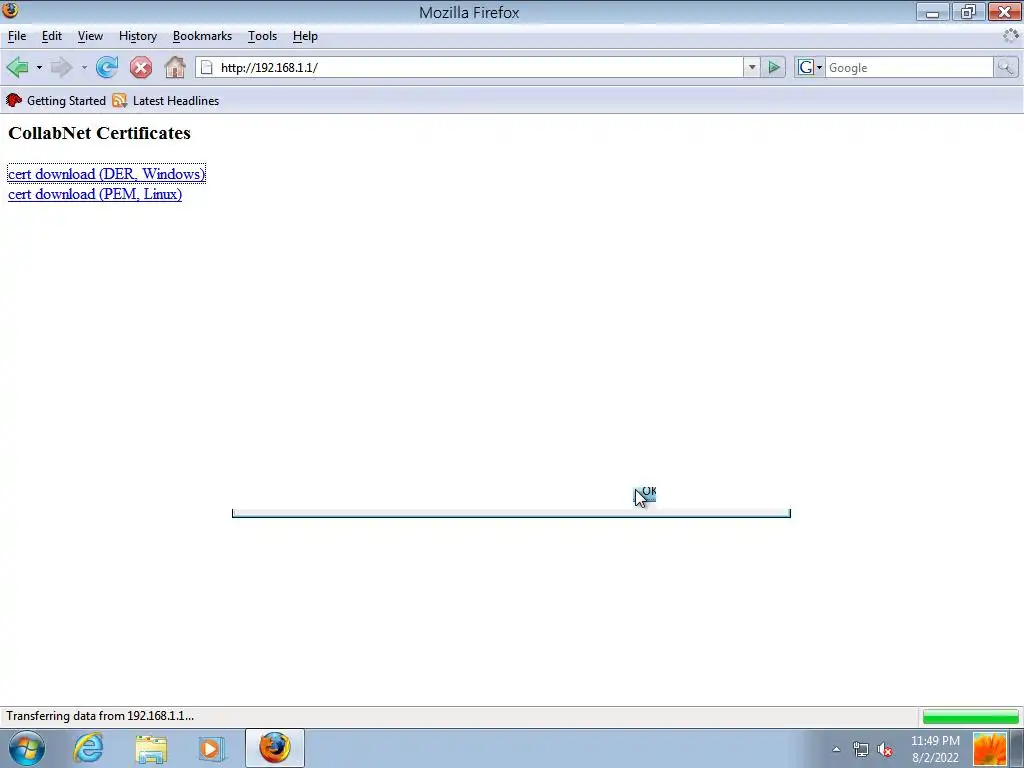The height and width of the screenshot is (768, 1024).
Task: Launch Windows Media Player from taskbar
Action: [211, 748]
